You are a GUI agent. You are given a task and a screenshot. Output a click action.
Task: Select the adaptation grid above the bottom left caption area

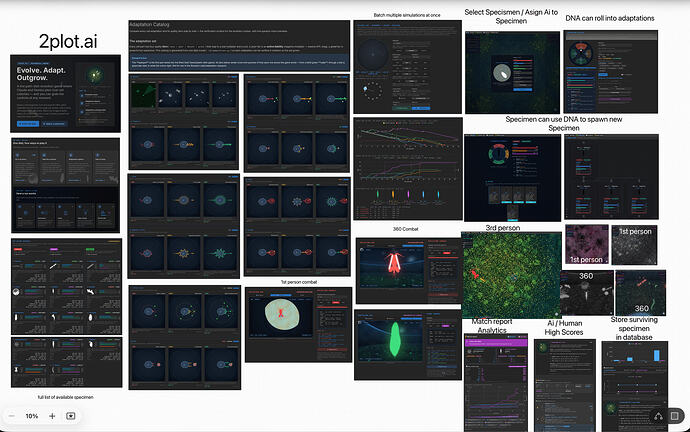click(x=184, y=337)
